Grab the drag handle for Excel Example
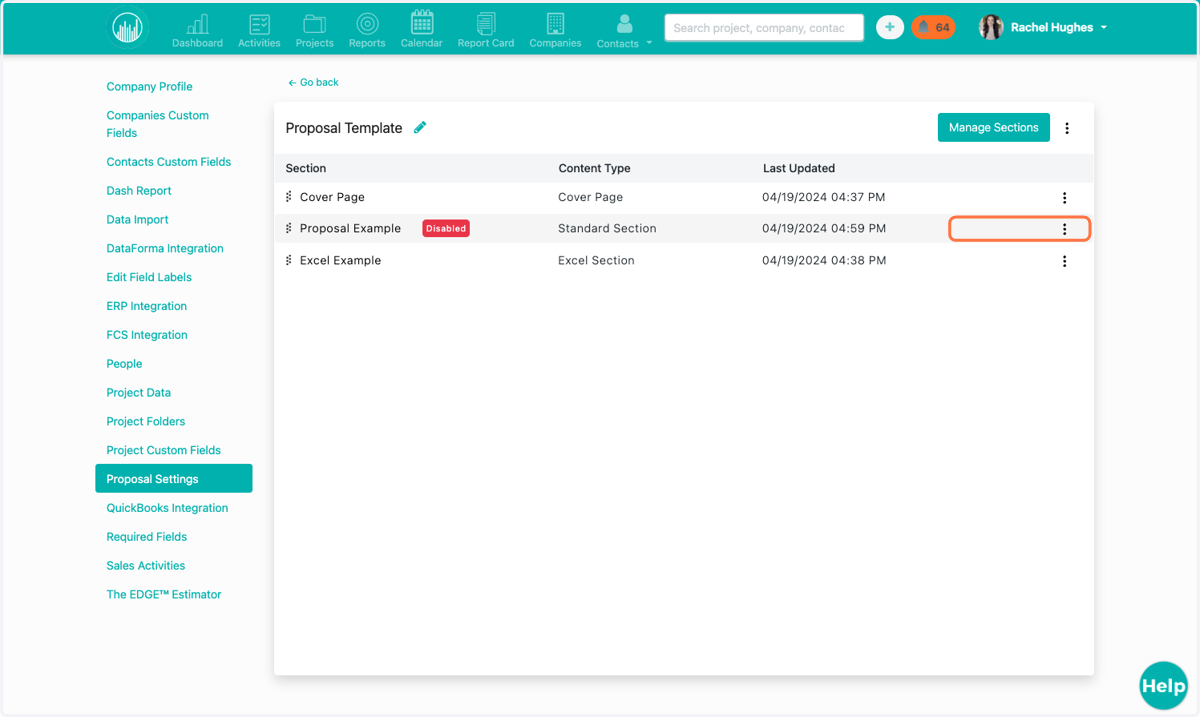Screen dimensions: 1200x717 (289, 260)
